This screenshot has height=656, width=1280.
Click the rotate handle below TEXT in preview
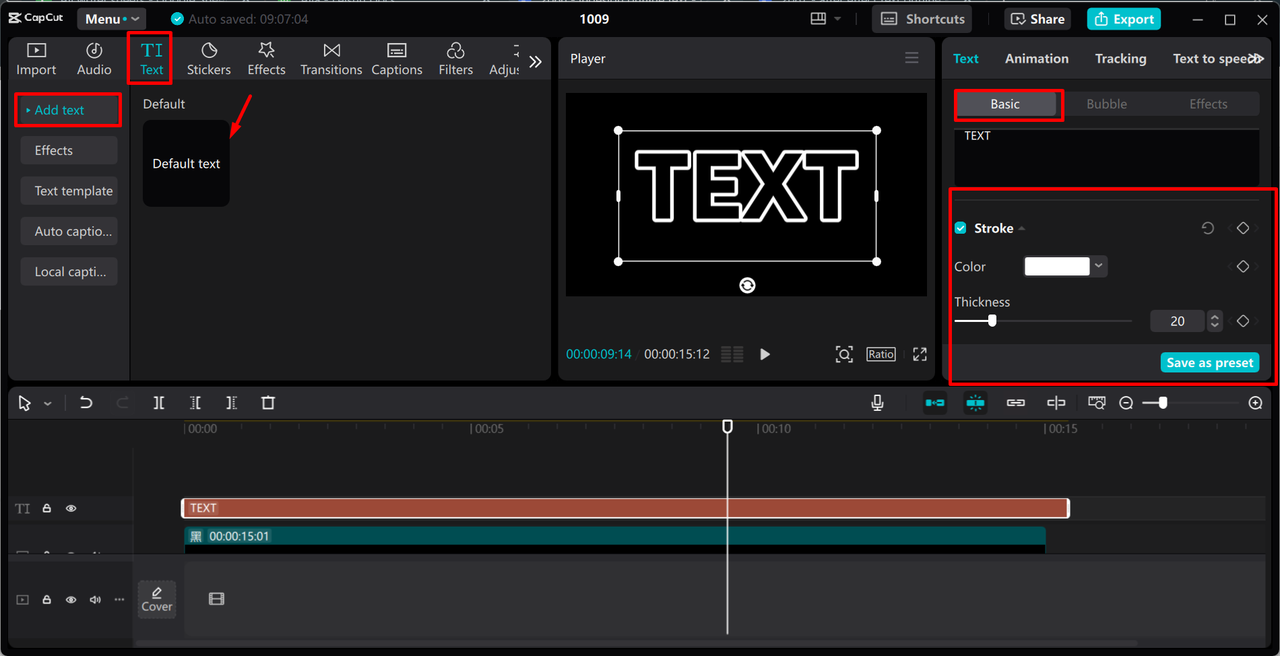[x=747, y=285]
